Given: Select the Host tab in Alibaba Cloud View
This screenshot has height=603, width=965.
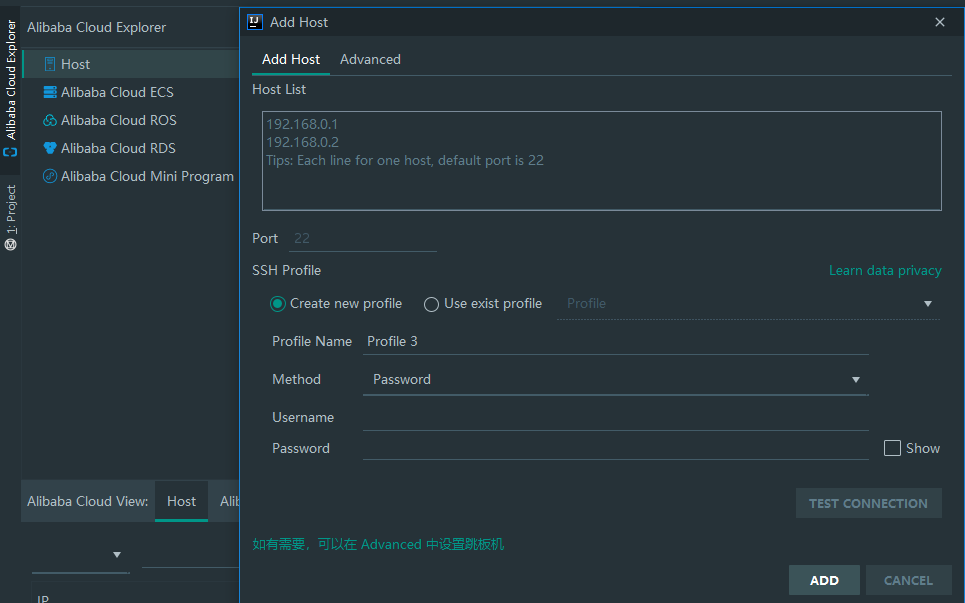Looking at the screenshot, I should click(182, 501).
